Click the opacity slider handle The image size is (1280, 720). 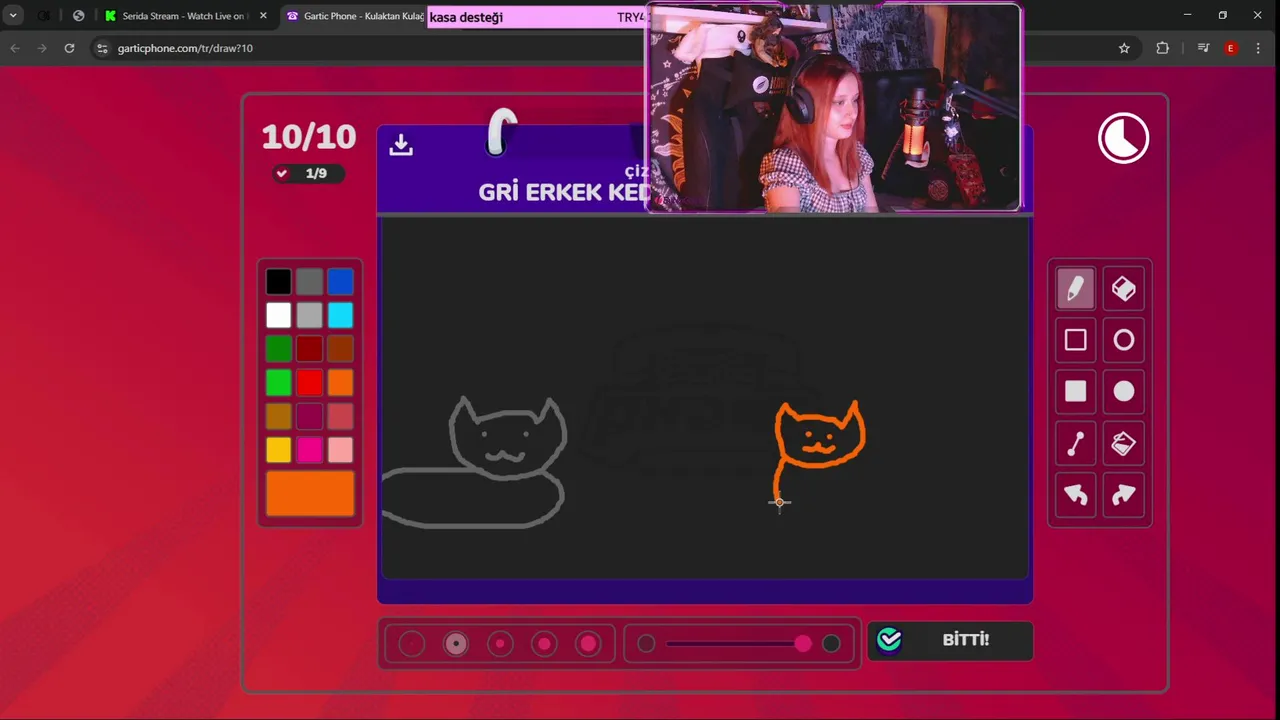[803, 644]
